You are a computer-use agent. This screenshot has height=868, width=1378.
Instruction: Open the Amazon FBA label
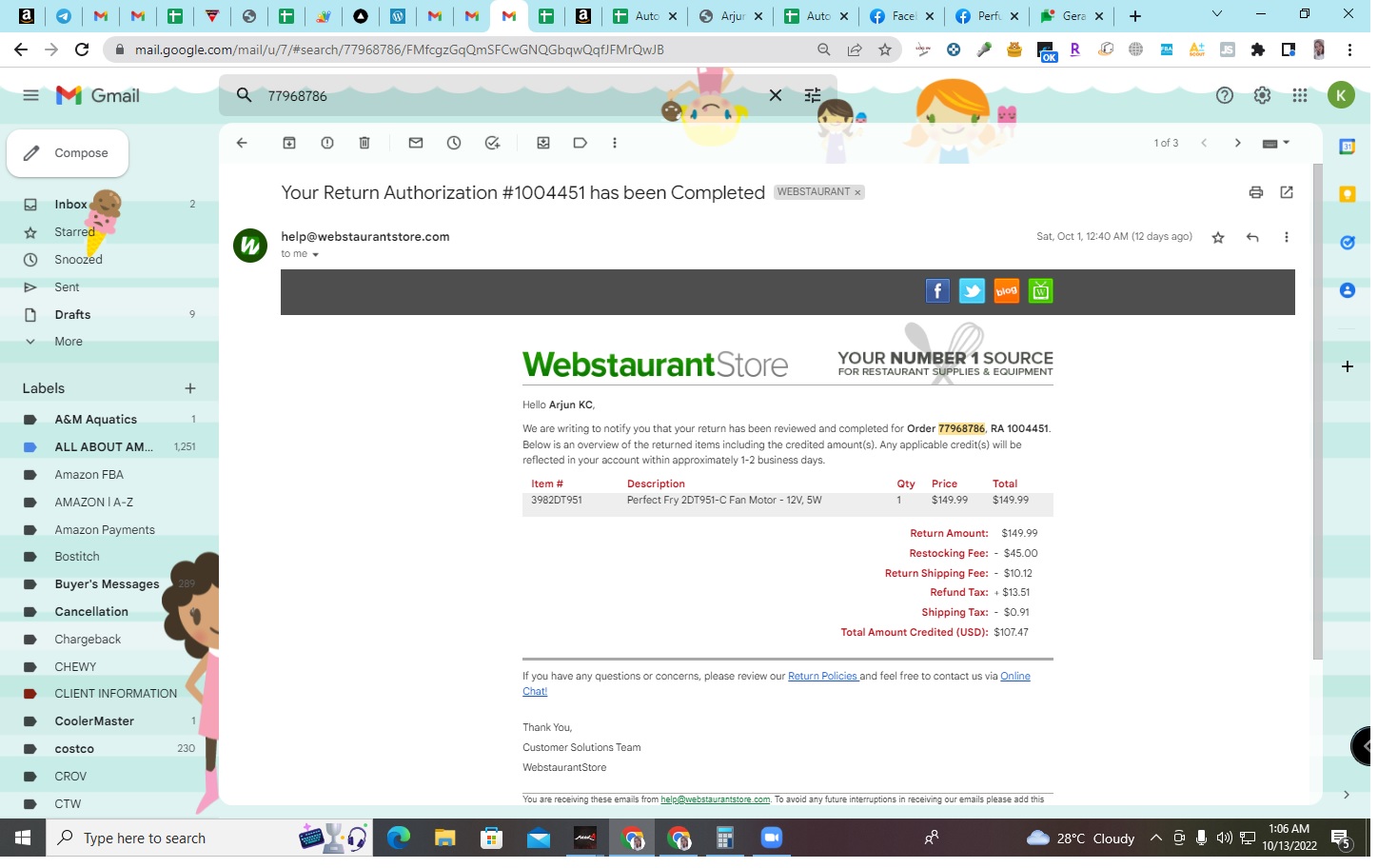click(89, 477)
